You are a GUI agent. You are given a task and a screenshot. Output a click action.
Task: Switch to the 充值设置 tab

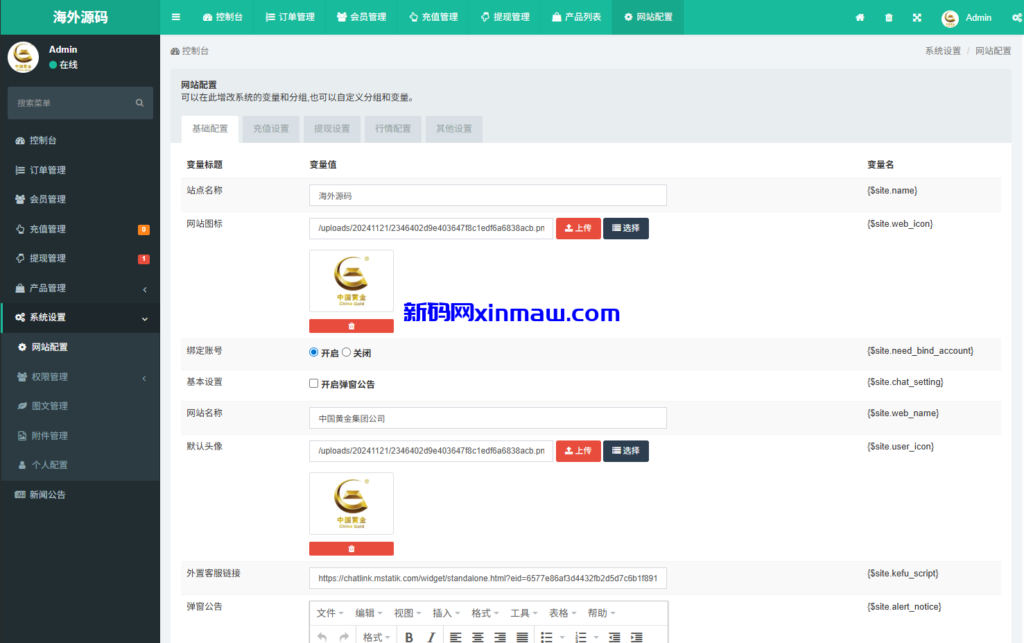point(270,128)
